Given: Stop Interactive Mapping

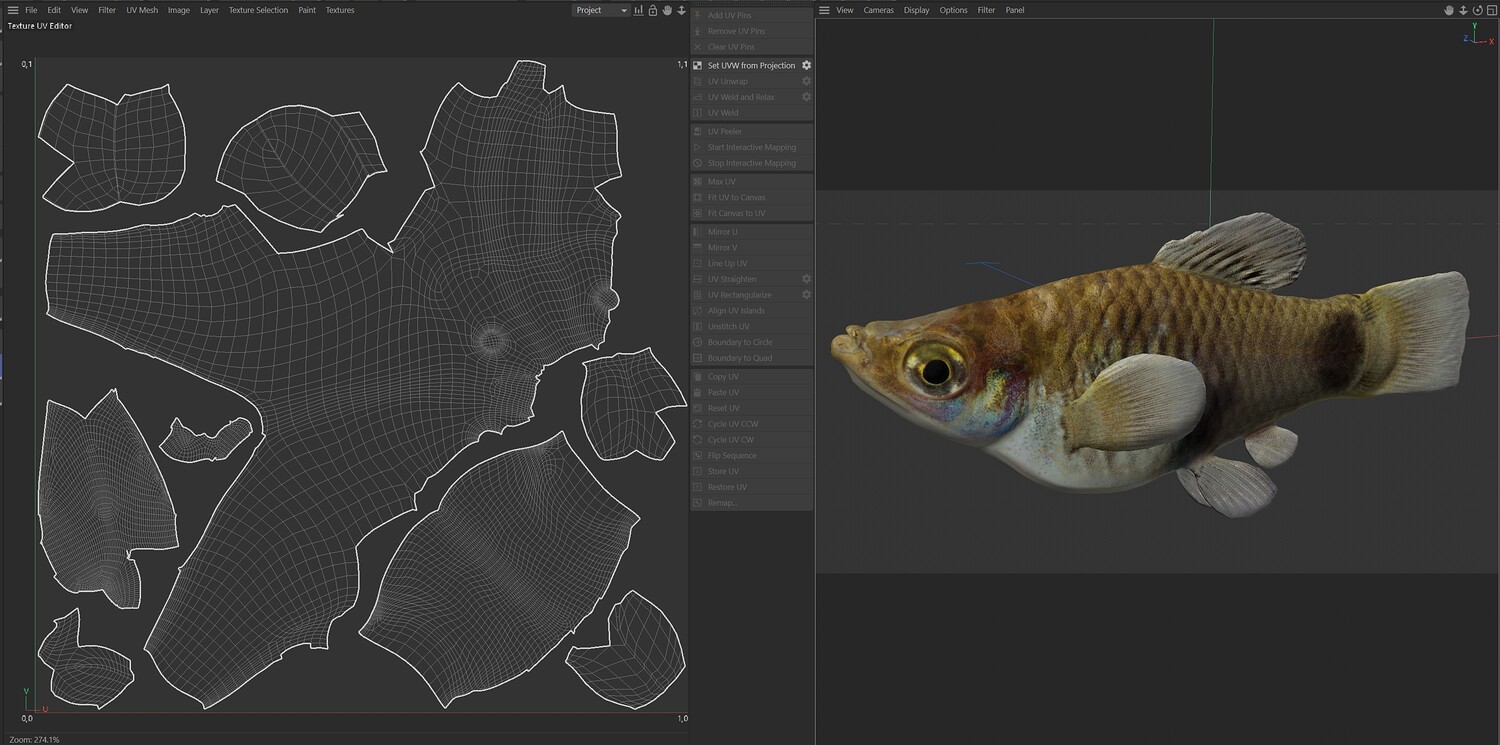Looking at the screenshot, I should [751, 163].
